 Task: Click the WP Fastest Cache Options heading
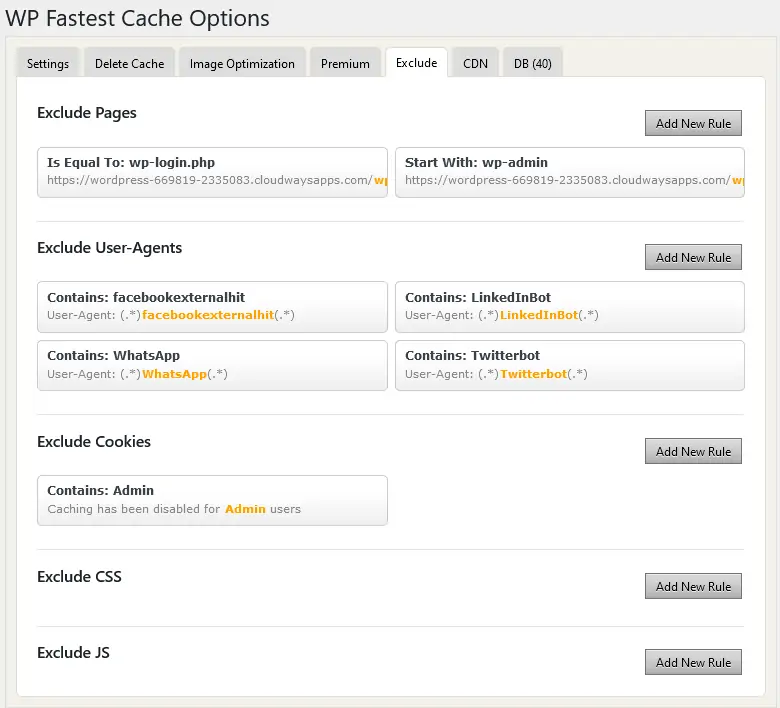point(138,18)
